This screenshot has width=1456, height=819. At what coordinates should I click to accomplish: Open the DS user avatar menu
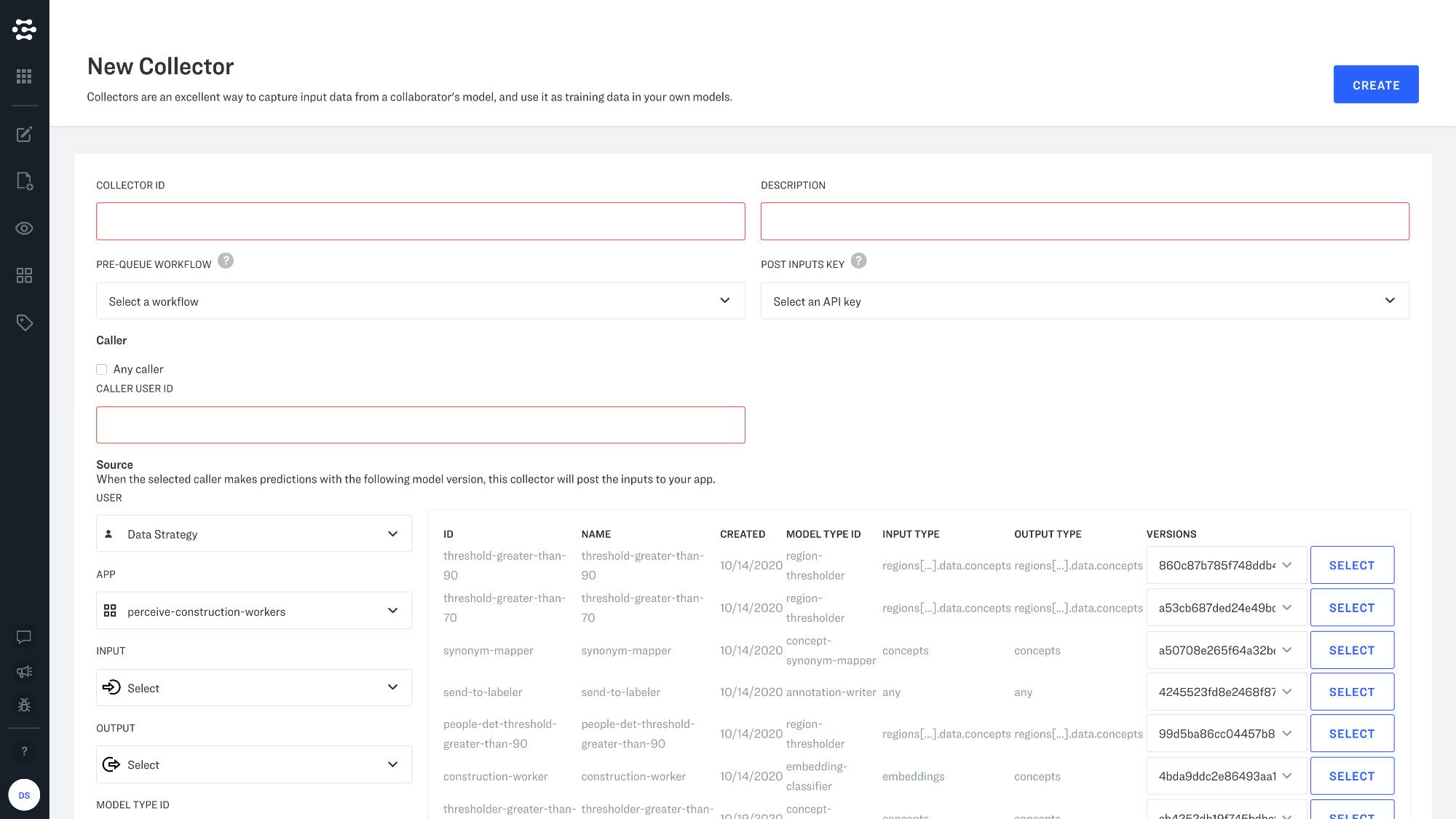(x=24, y=795)
